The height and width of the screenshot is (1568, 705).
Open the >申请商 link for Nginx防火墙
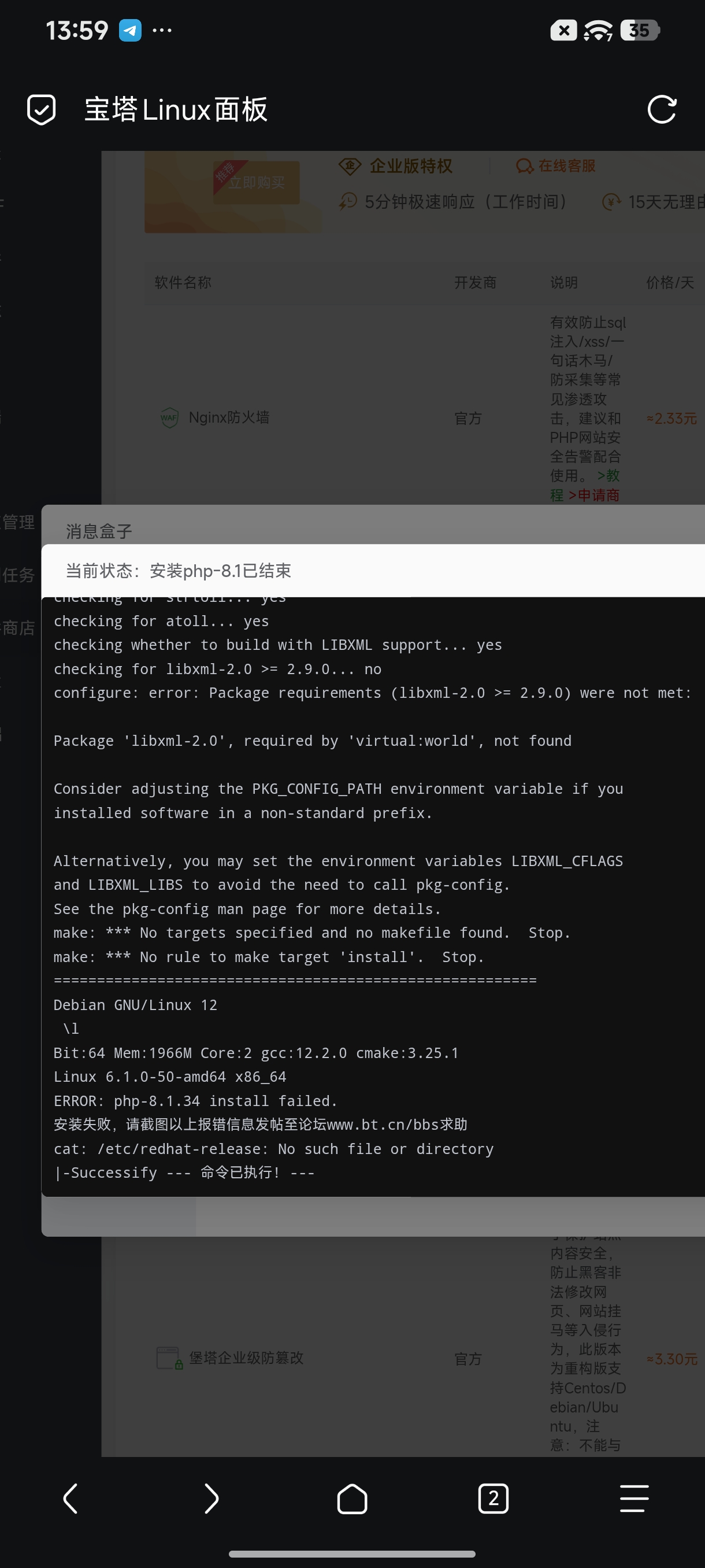593,495
